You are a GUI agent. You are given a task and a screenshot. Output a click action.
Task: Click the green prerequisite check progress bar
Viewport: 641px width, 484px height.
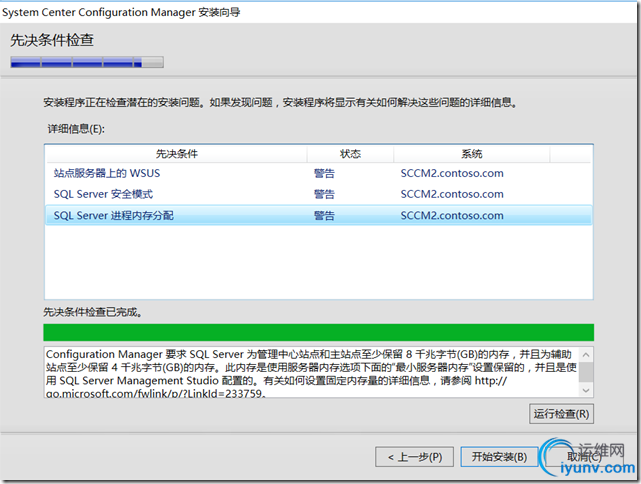coord(318,332)
